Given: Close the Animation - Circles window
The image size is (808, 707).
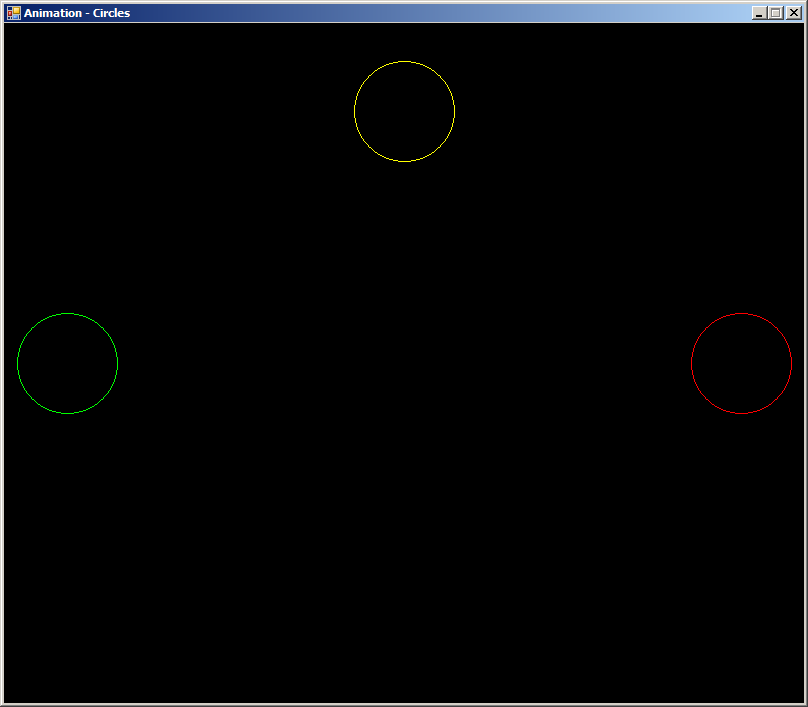Looking at the screenshot, I should click(x=794, y=13).
